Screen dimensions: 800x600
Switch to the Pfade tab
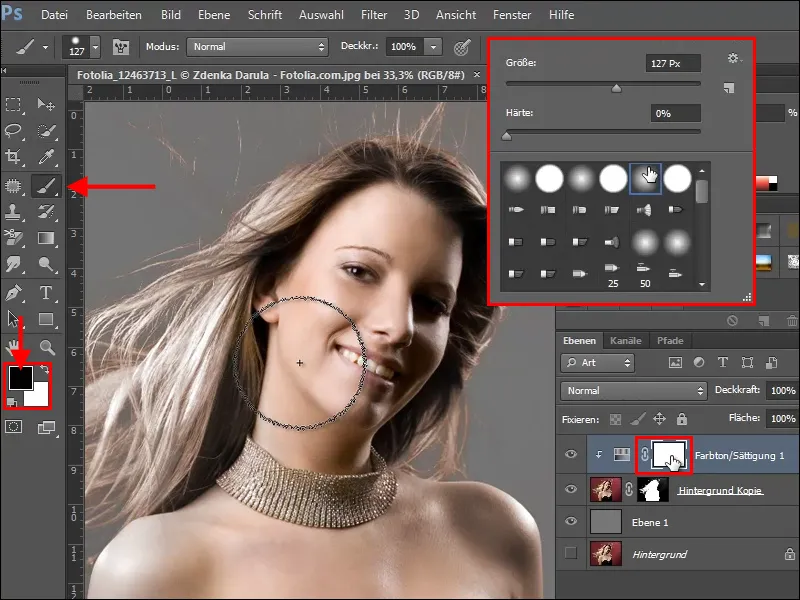click(670, 340)
